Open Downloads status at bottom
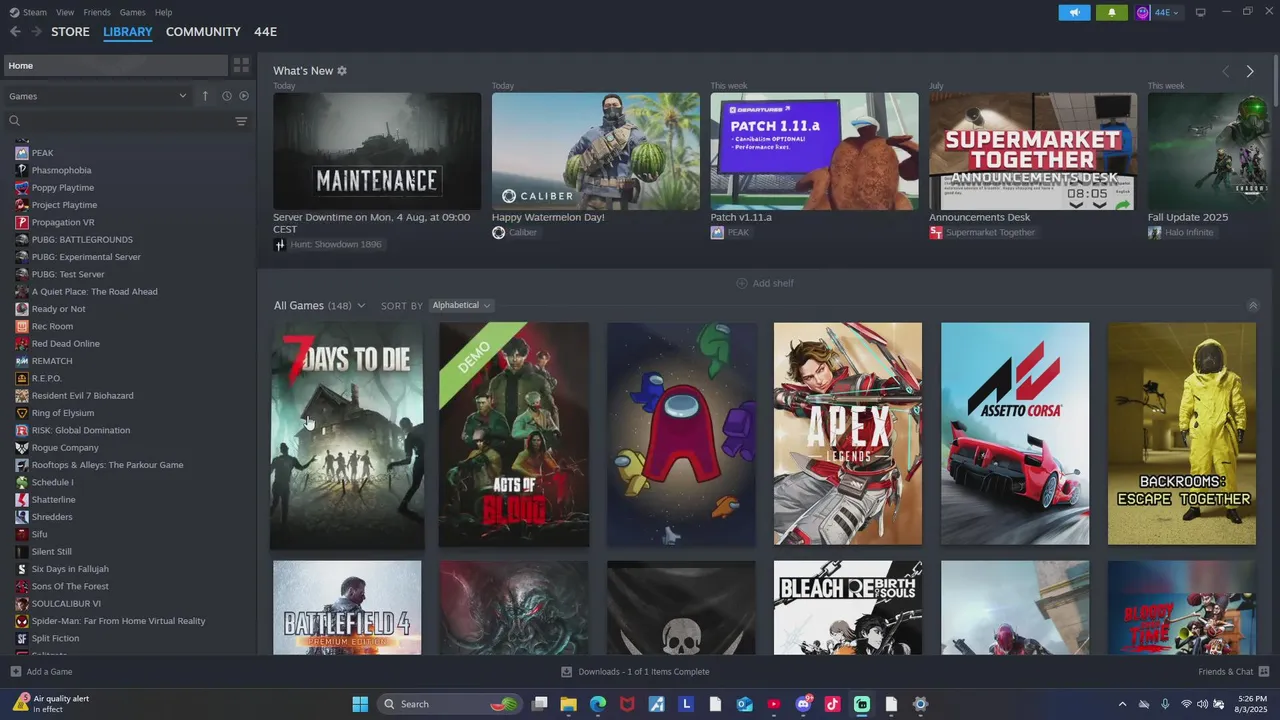 [635, 672]
